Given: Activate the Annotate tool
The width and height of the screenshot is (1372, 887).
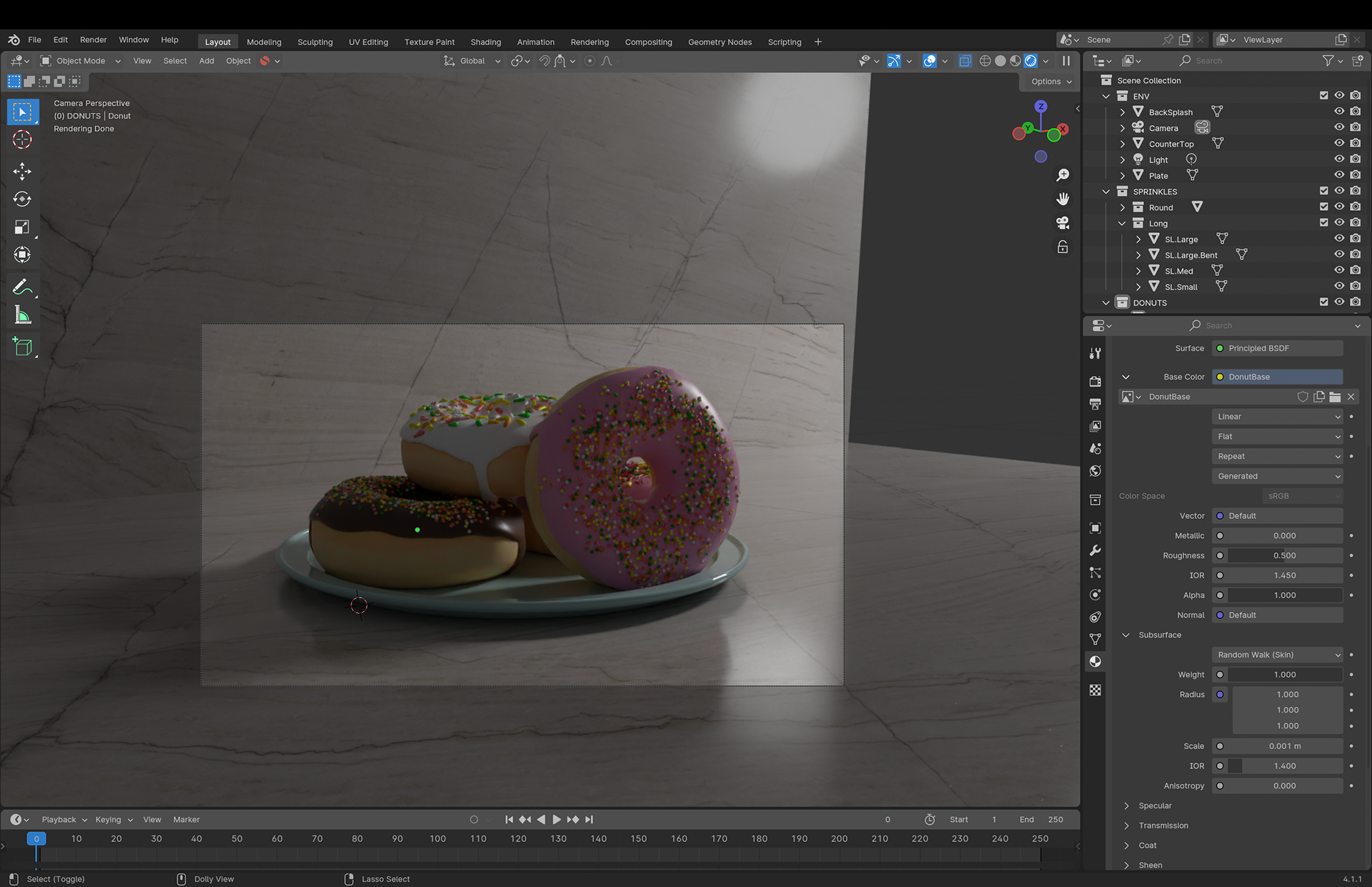Looking at the screenshot, I should [22, 287].
